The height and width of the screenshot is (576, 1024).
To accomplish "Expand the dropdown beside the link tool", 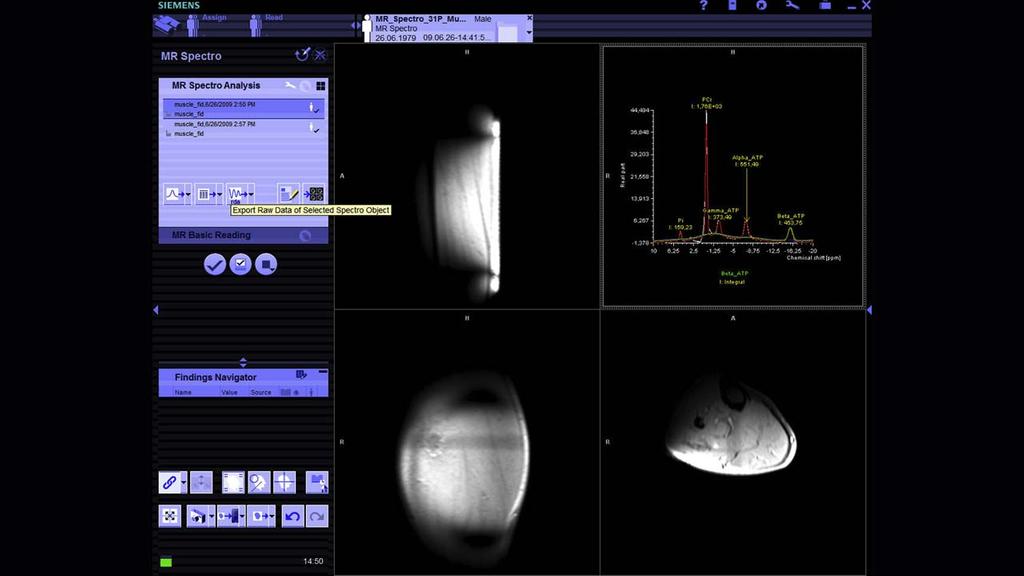I will pos(183,482).
